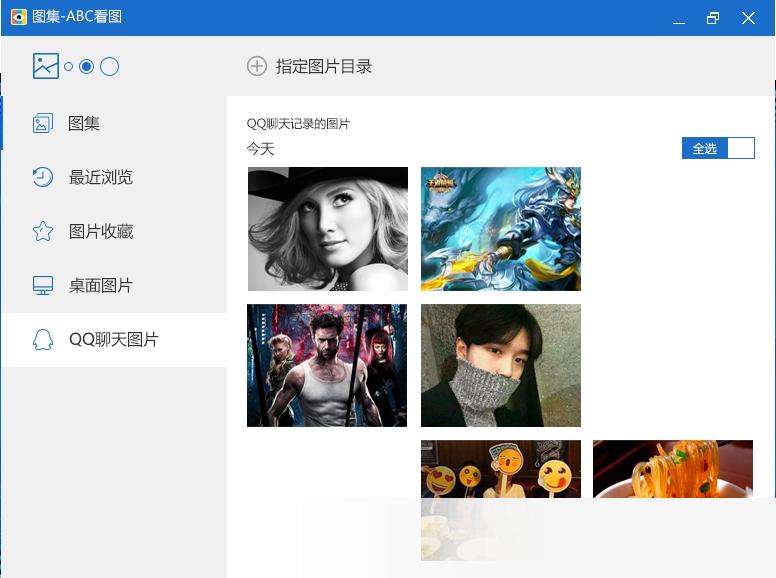Click the ABC看图 app logo in title bar

click(18, 17)
